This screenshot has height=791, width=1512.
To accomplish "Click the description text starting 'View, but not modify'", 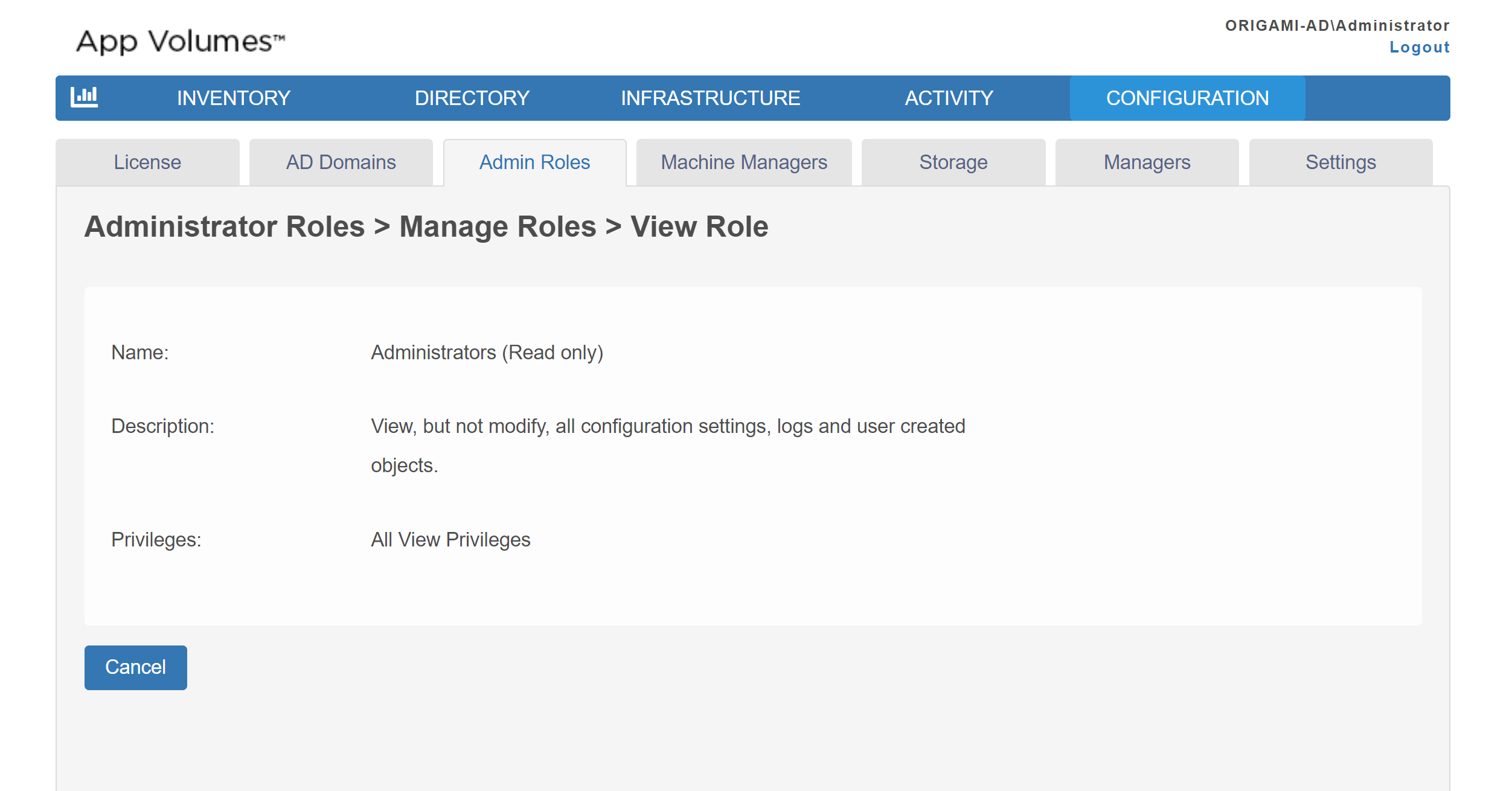I will tap(668, 446).
